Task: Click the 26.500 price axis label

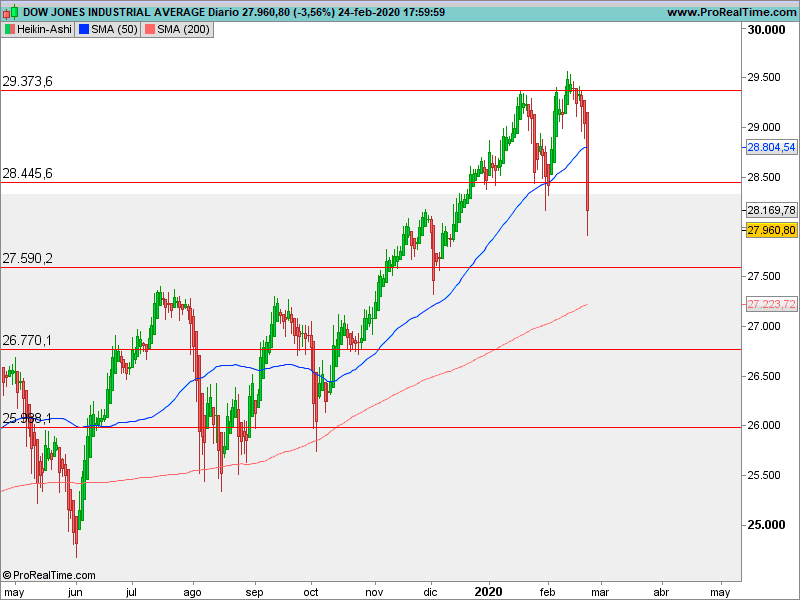Action: click(x=764, y=376)
